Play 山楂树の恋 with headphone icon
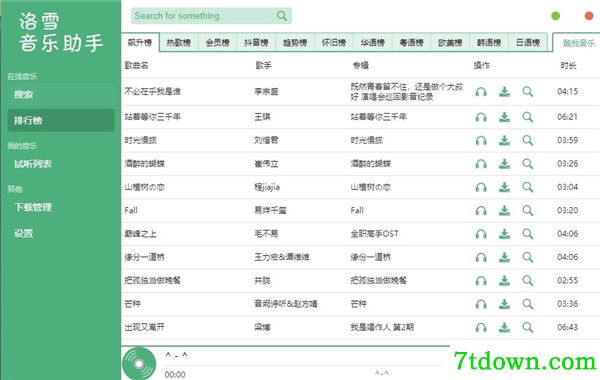The image size is (600, 380). [481, 187]
